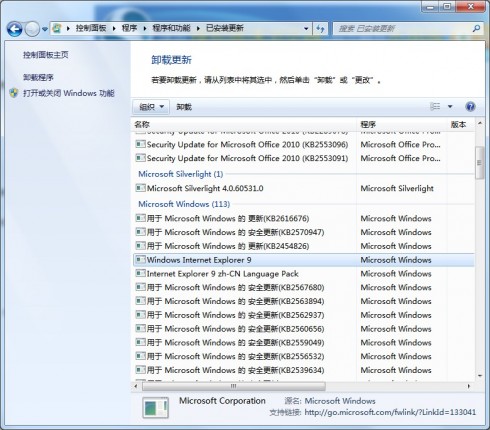
Task: Click horizontal scrollbar left arrow
Action: click(x=136, y=386)
